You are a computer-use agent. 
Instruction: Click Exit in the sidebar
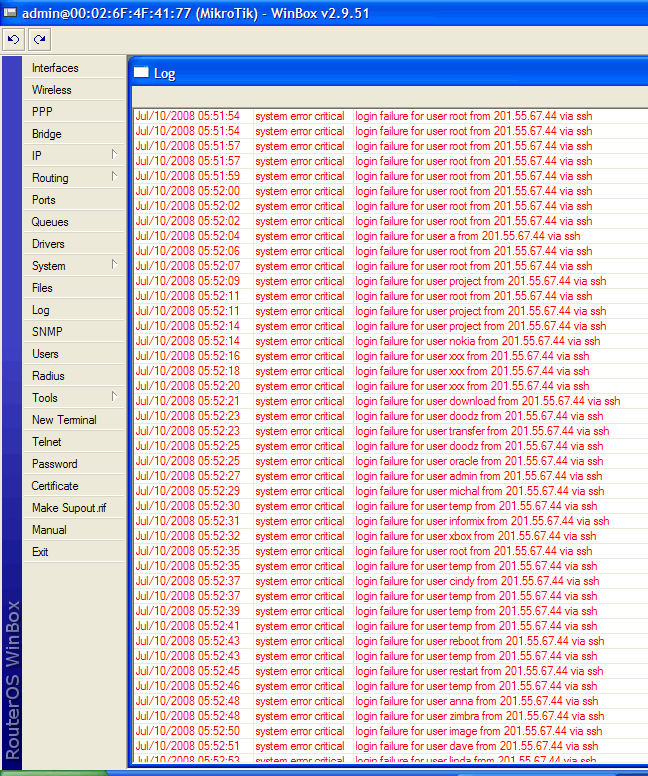coord(74,552)
